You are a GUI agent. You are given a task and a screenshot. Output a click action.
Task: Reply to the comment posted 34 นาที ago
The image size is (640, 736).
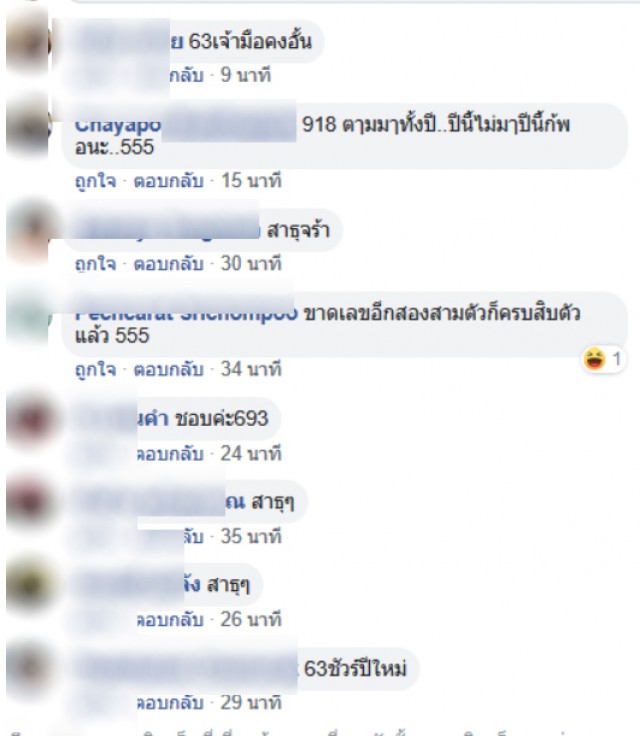[169, 369]
